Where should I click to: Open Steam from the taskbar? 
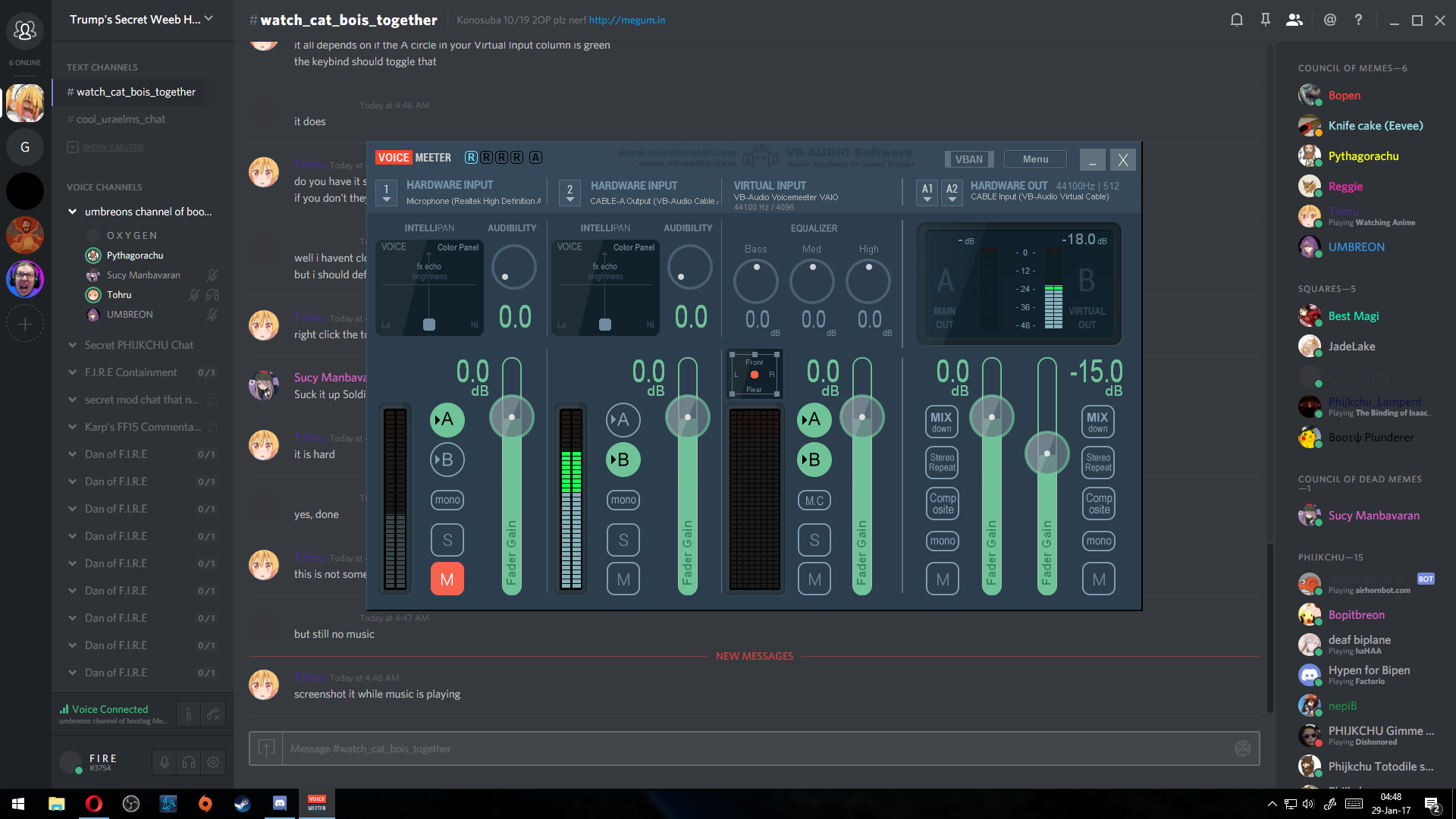point(243,804)
